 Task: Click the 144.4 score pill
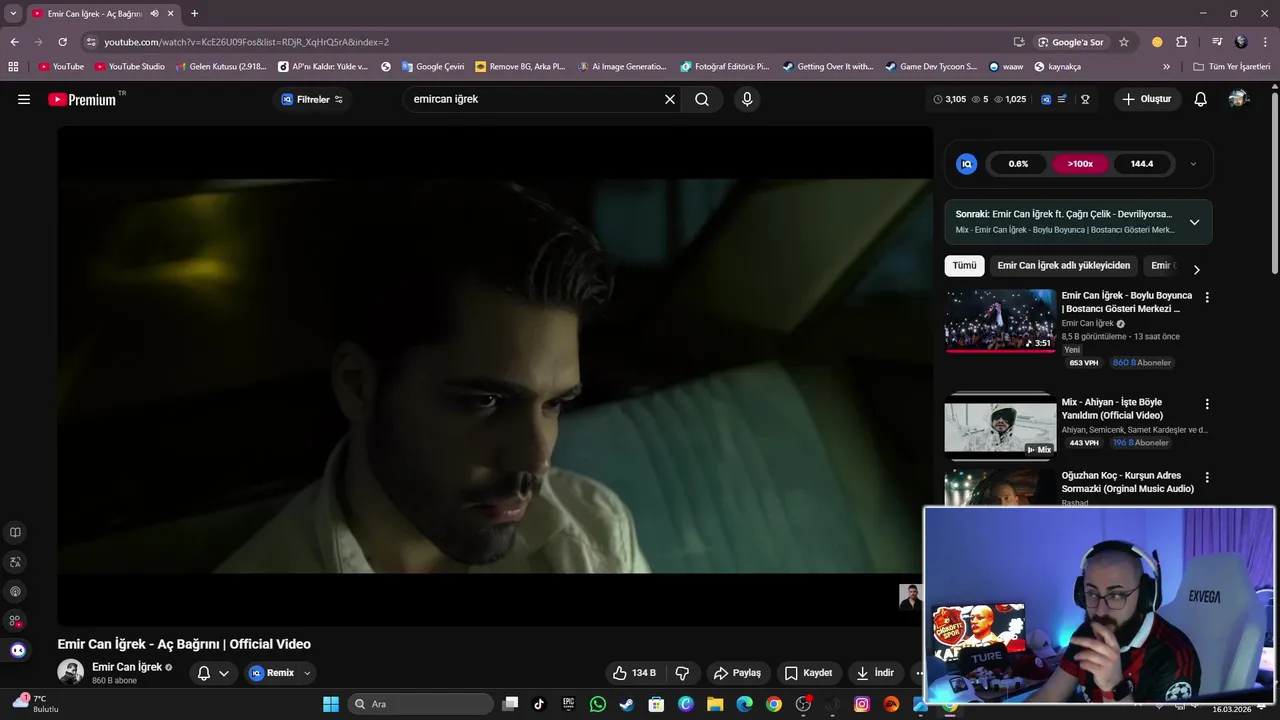(x=1142, y=164)
